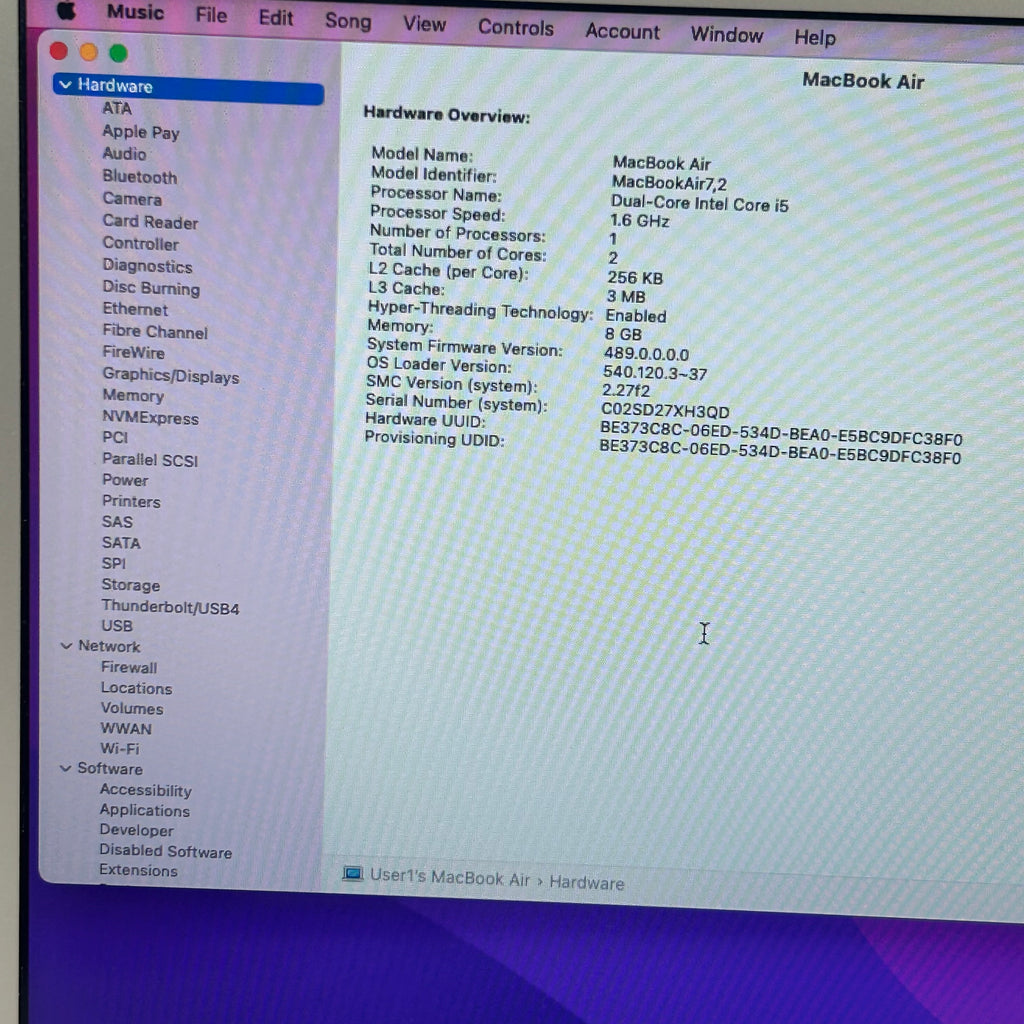This screenshot has width=1024, height=1024.
Task: Select SATA in the sidebar
Action: coord(121,542)
